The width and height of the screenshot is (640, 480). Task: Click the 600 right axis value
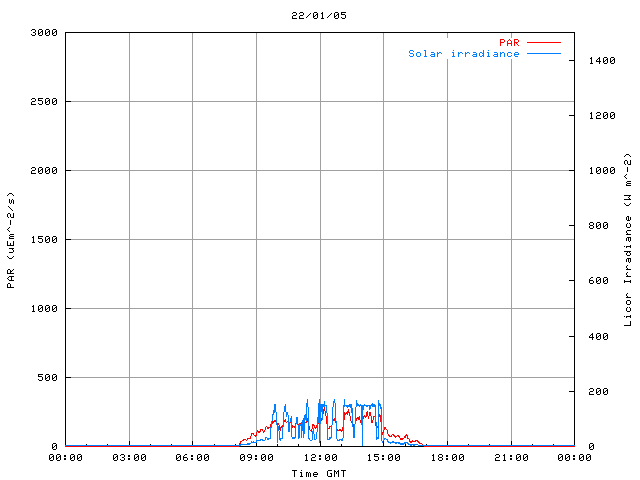click(x=598, y=281)
